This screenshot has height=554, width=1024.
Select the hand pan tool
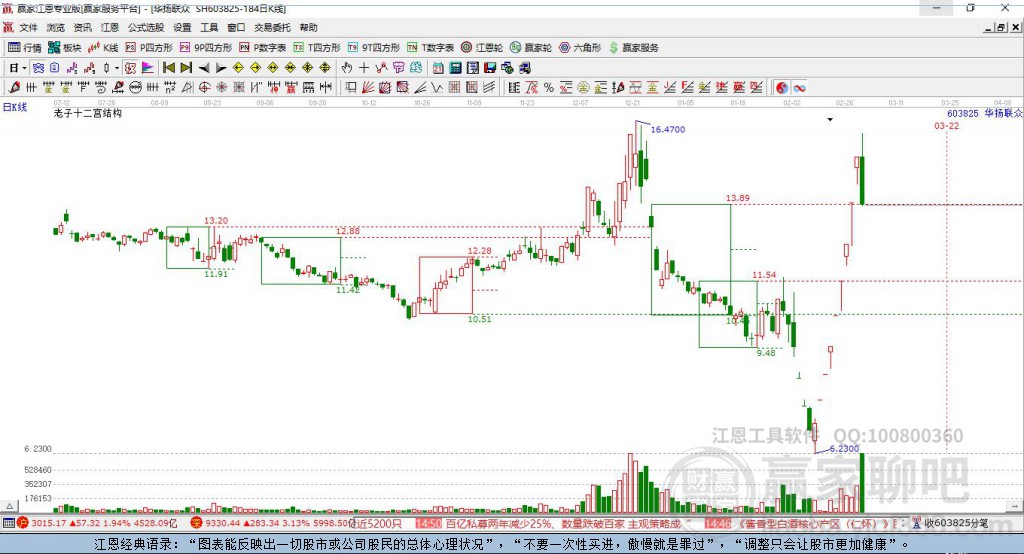346,68
